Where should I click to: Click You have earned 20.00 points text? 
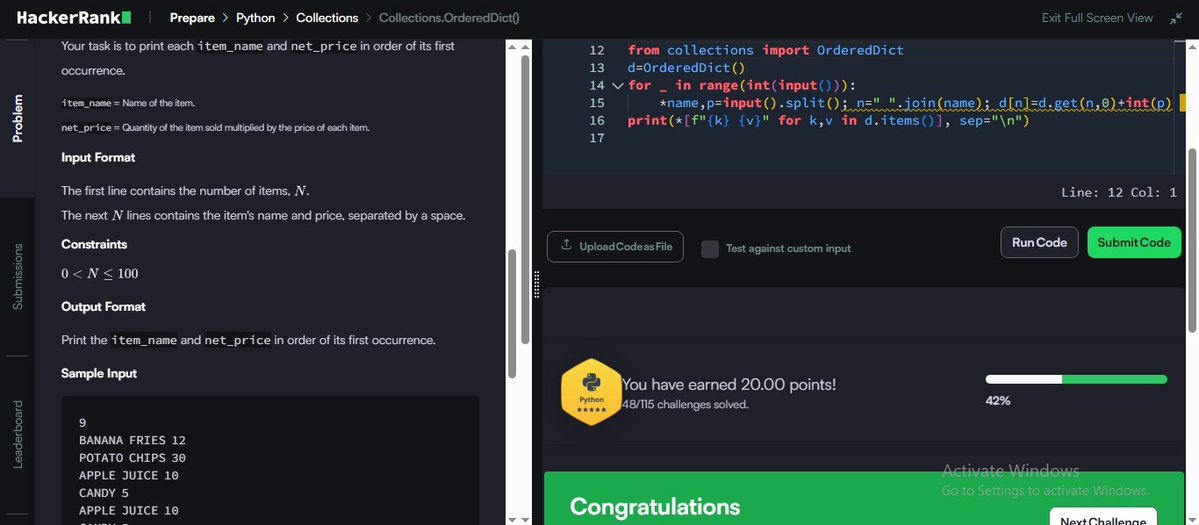click(x=729, y=385)
